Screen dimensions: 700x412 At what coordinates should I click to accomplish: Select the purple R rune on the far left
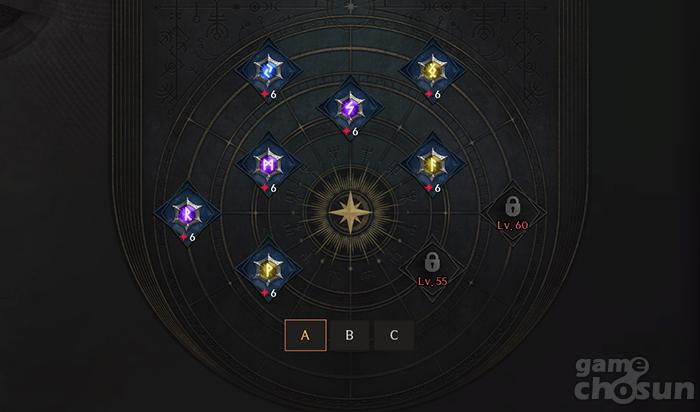(187, 214)
